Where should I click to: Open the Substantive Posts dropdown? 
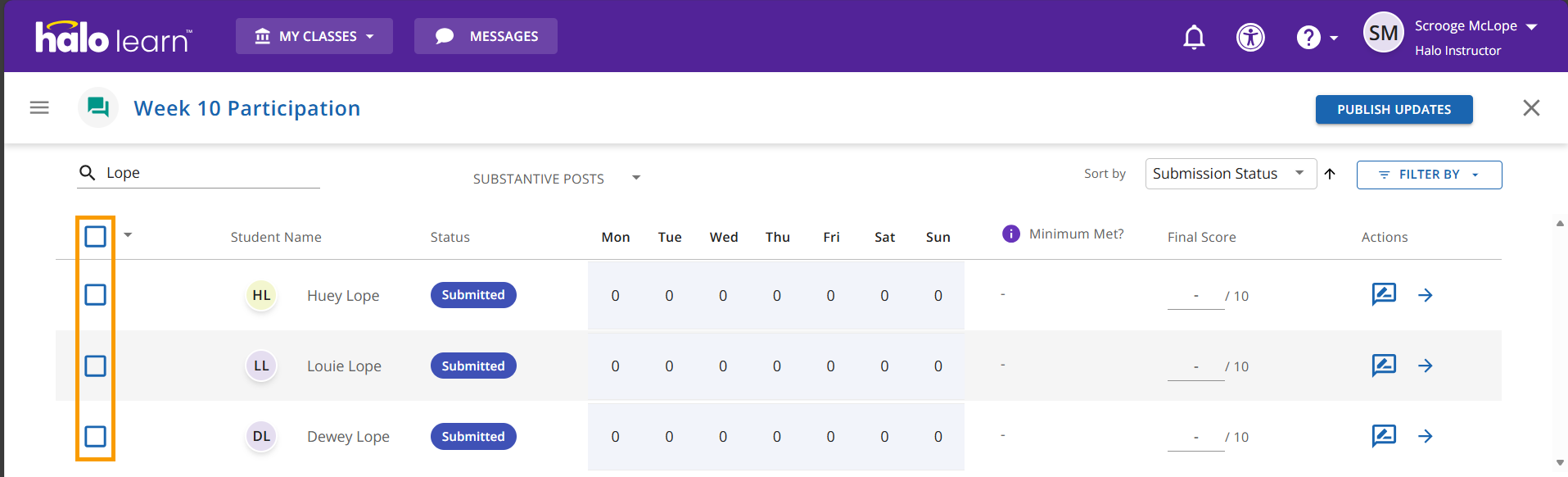tap(556, 178)
